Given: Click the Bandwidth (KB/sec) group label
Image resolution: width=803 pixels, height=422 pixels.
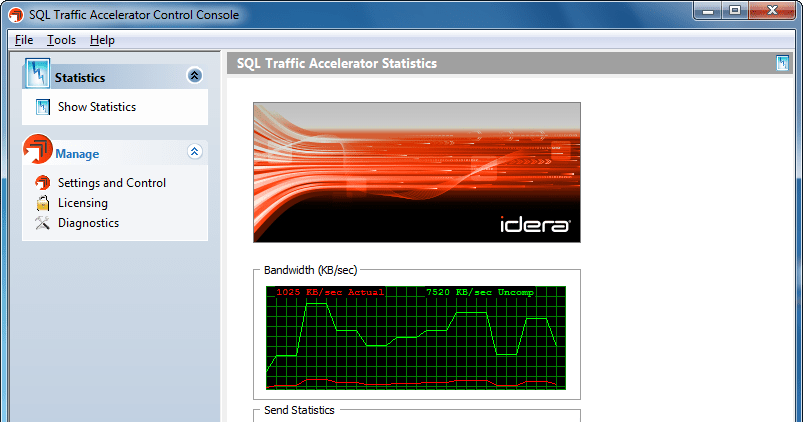Looking at the screenshot, I should tap(310, 270).
